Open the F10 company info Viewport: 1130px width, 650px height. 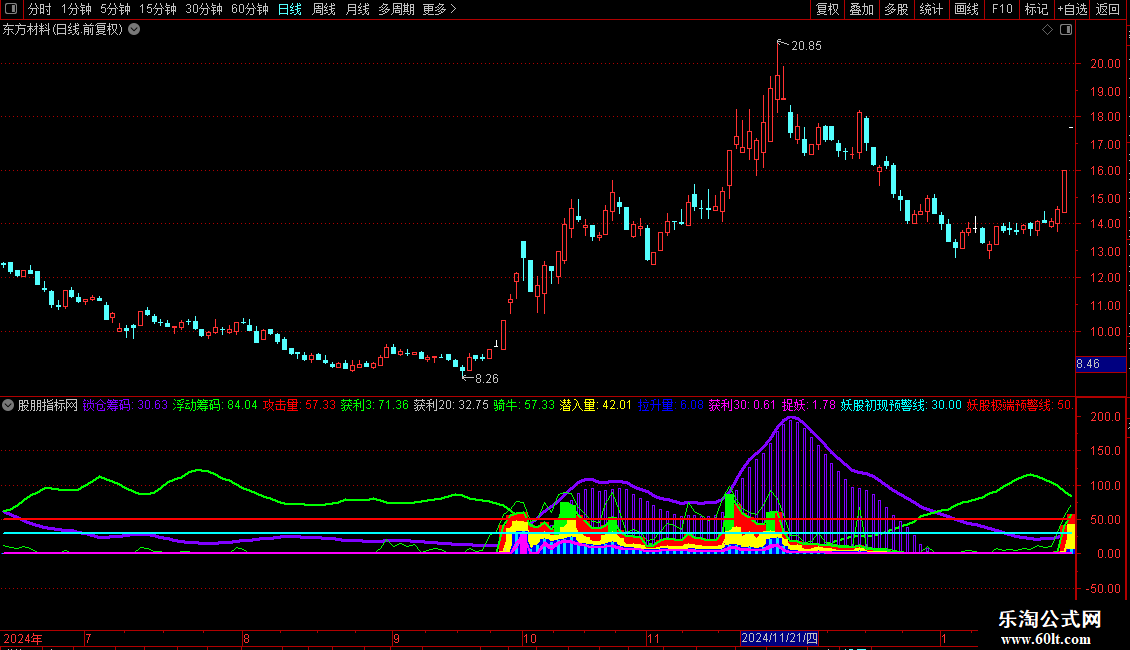coord(1002,9)
